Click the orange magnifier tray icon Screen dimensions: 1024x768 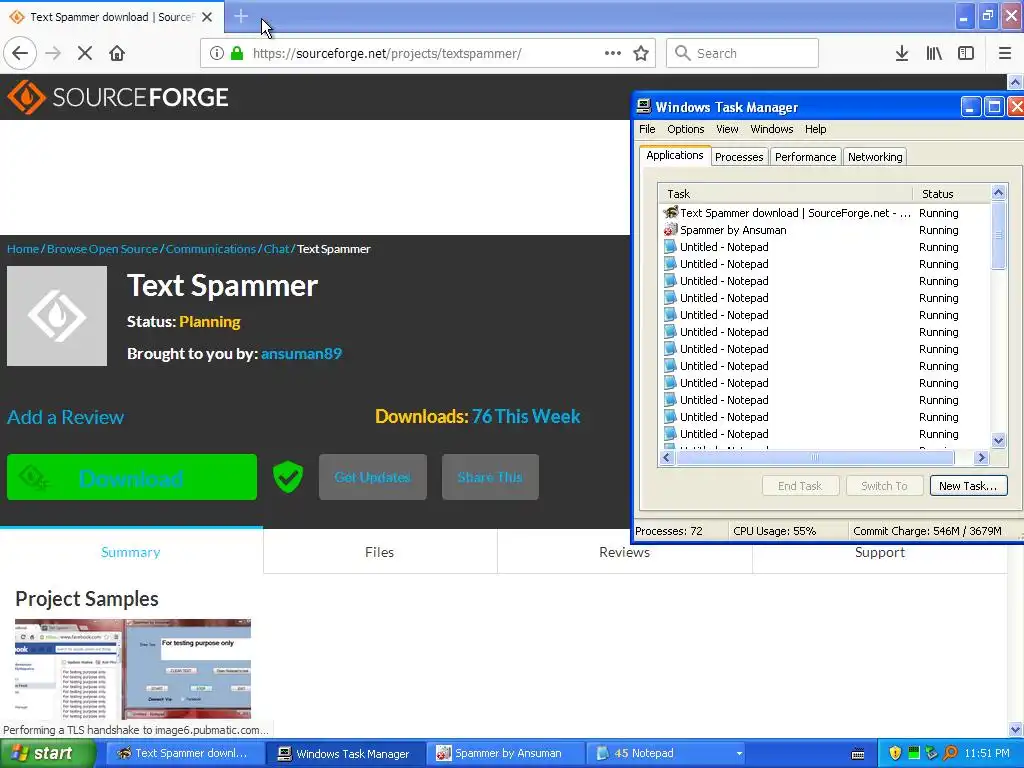[x=950, y=754]
